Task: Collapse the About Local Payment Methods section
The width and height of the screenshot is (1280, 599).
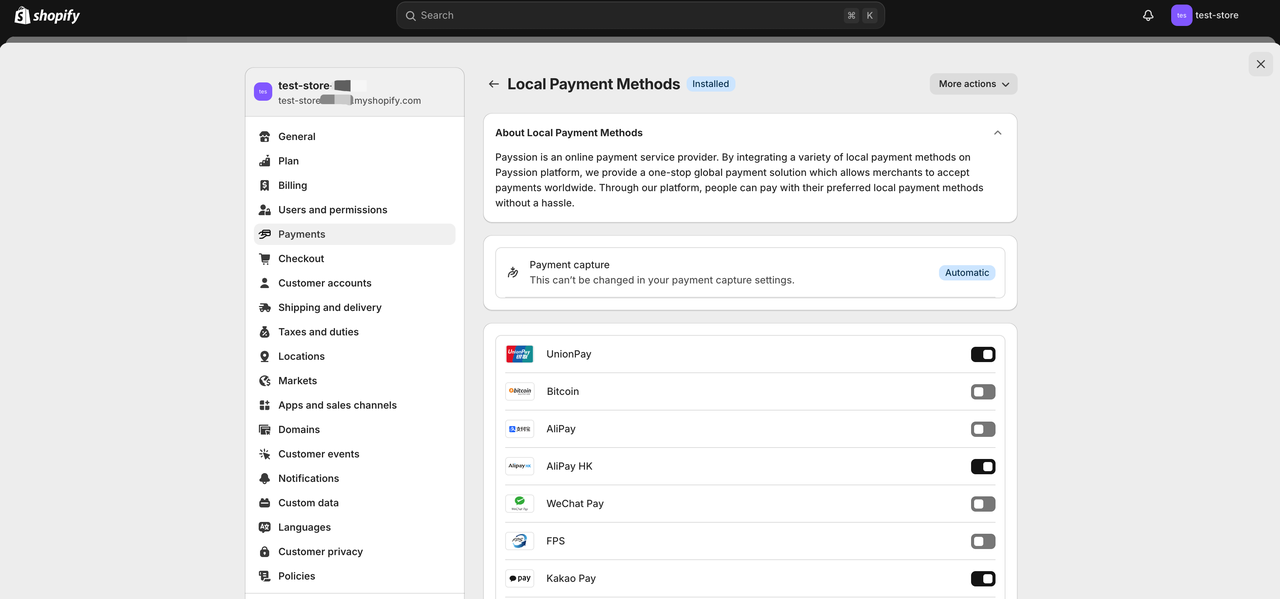Action: [997, 131]
